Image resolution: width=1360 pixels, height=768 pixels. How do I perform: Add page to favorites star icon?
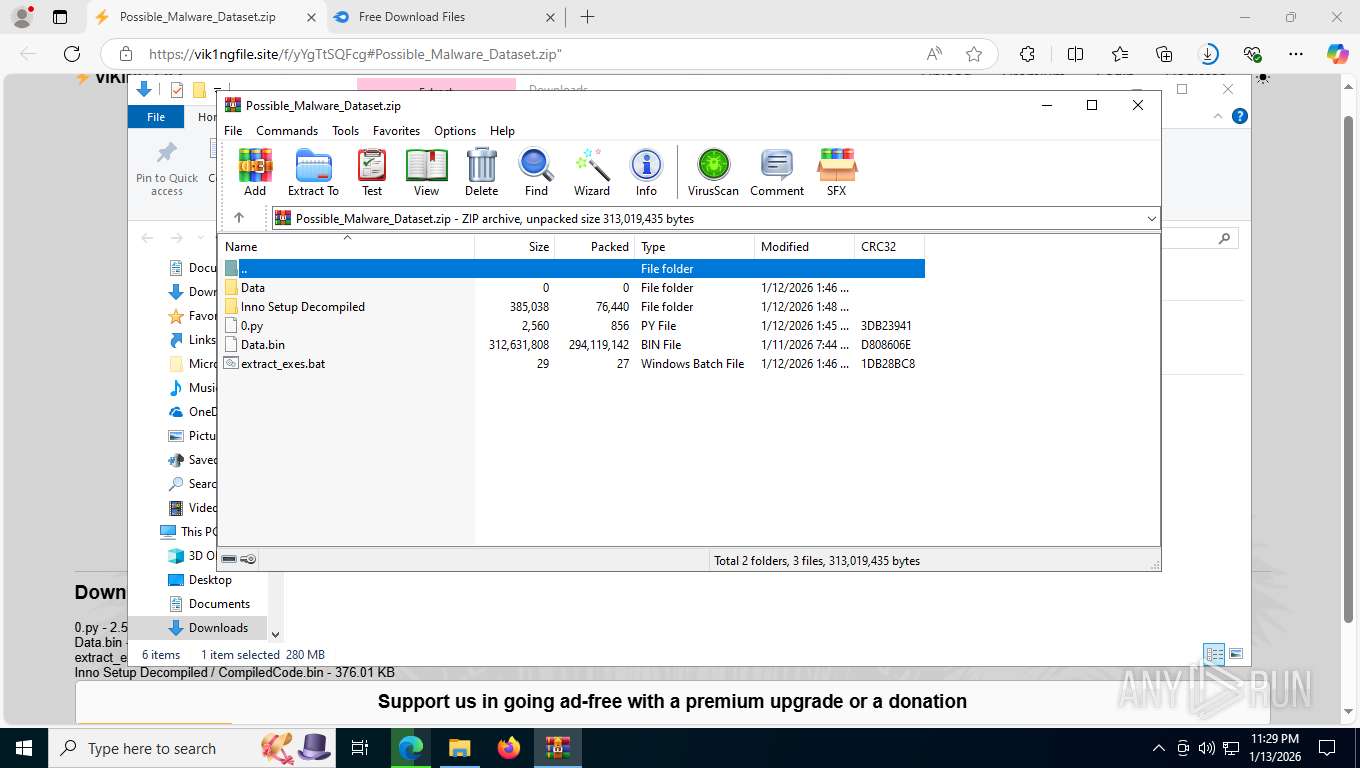(974, 54)
